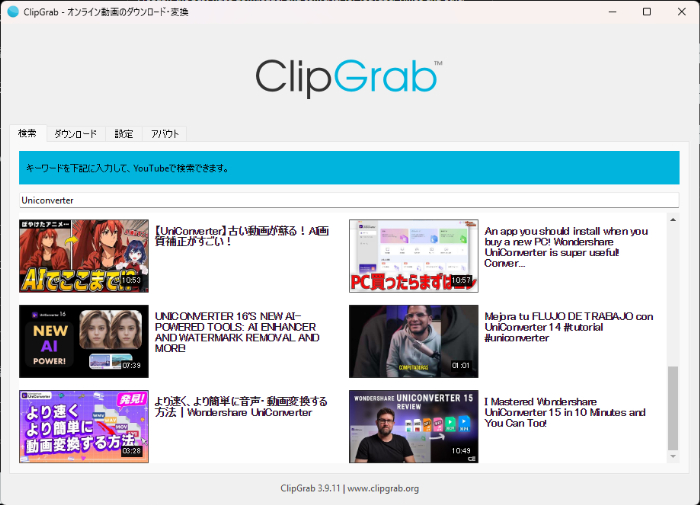Open the PC買ったらまずは thumbnail
This screenshot has width=700, height=505.
click(x=414, y=256)
